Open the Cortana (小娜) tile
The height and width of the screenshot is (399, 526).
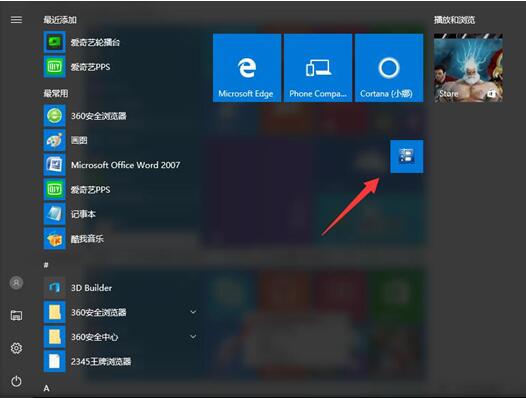pyautogui.click(x=389, y=67)
